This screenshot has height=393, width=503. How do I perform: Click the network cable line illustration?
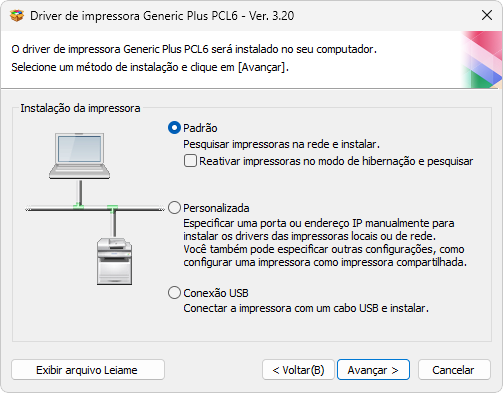click(x=95, y=209)
